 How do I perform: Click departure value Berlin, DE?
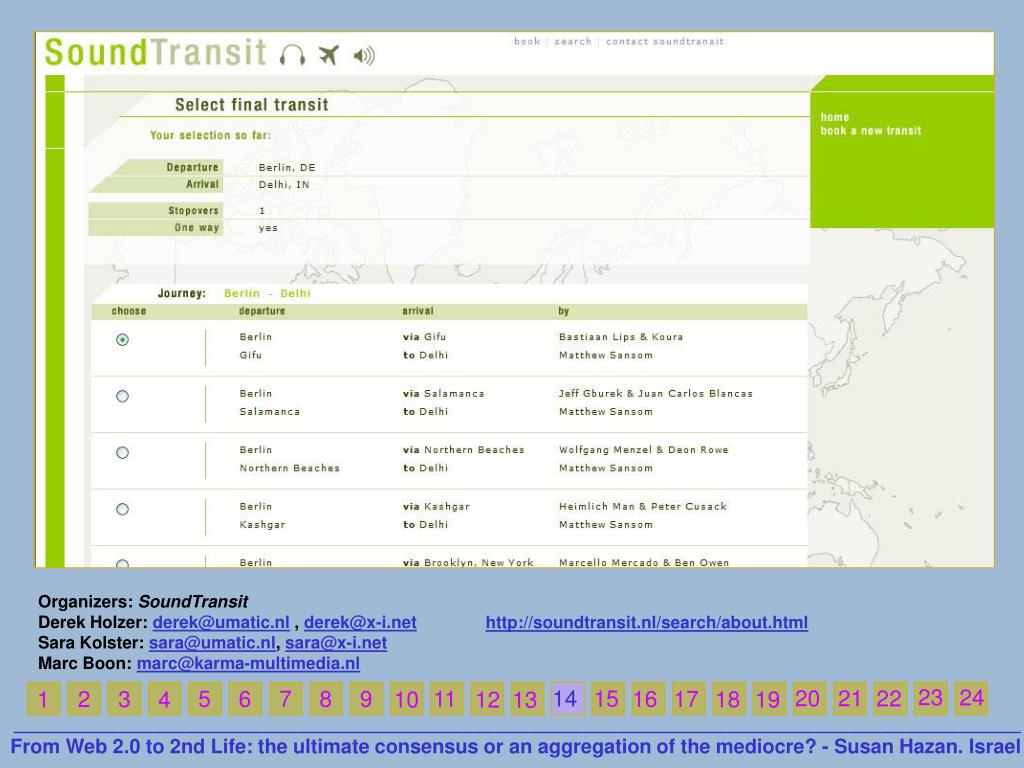click(287, 168)
